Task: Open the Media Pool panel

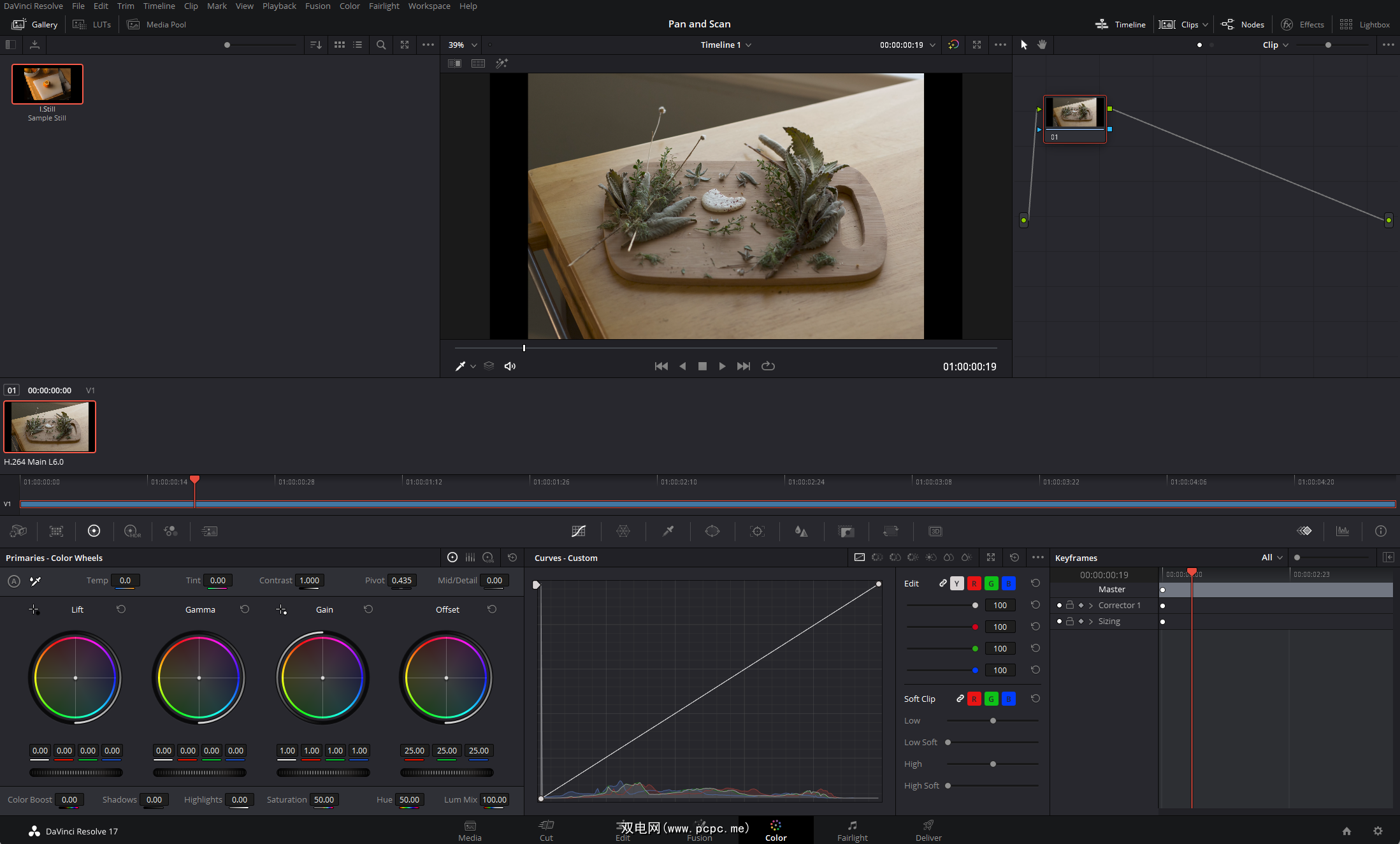Action: tap(157, 24)
